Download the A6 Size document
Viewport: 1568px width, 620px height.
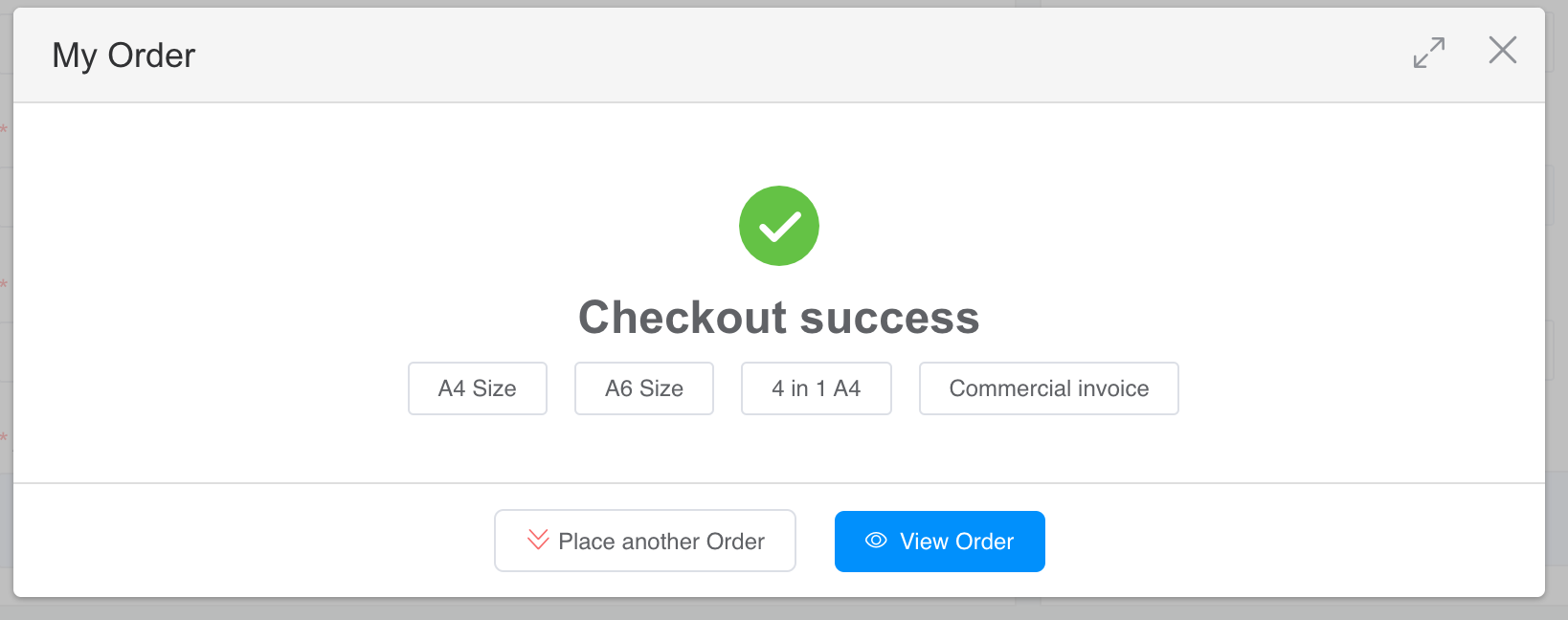point(643,388)
